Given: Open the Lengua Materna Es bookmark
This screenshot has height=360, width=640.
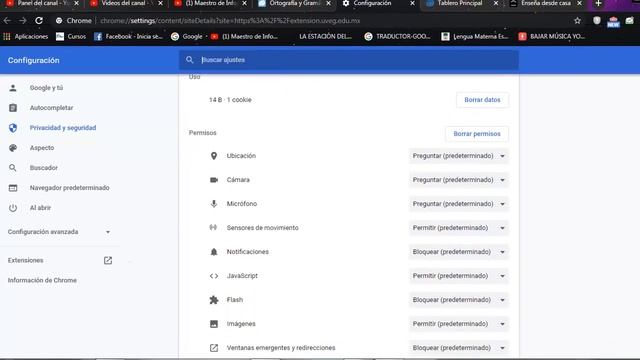Looking at the screenshot, I should point(475,36).
